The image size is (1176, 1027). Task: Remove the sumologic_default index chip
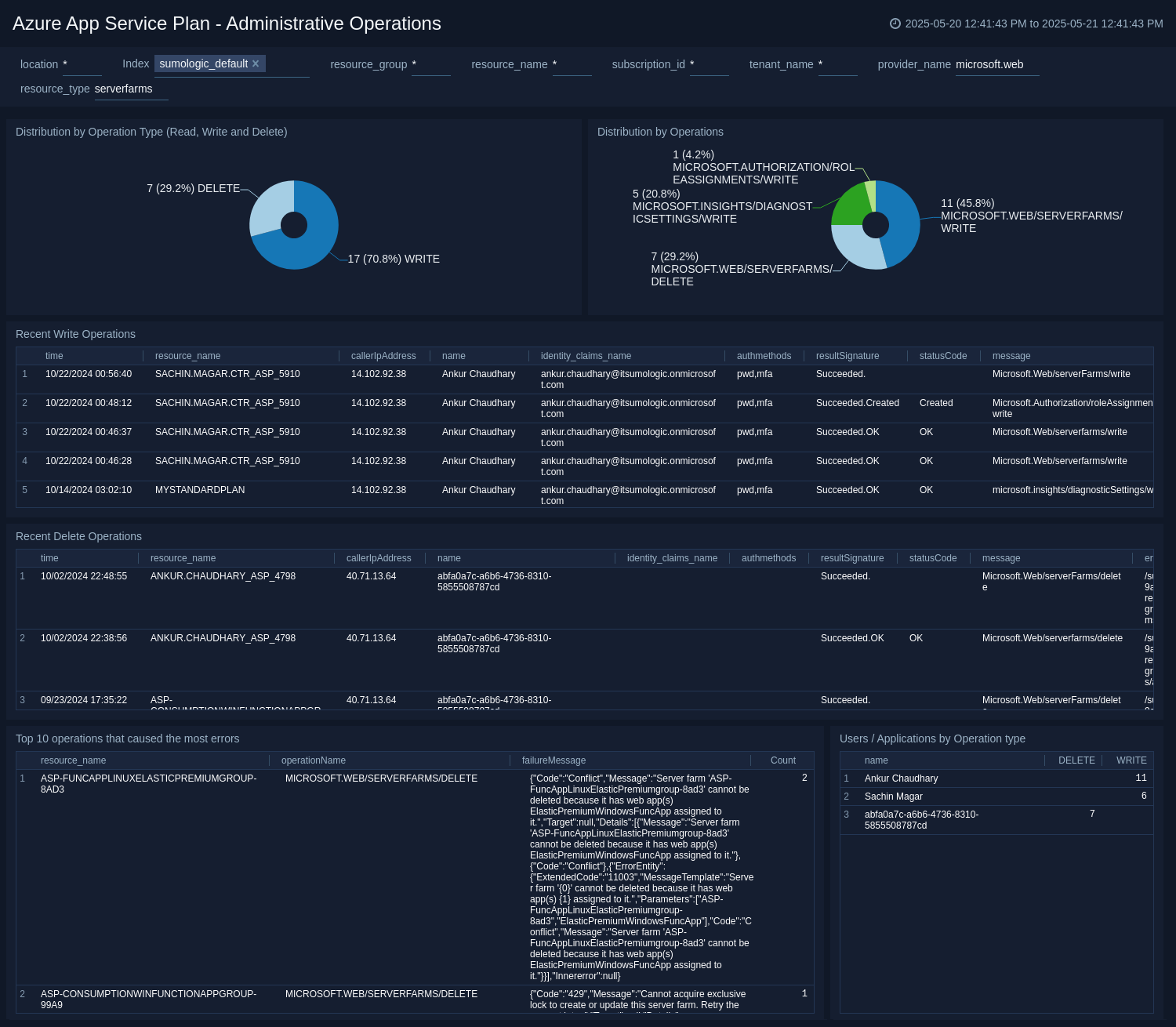[x=256, y=64]
